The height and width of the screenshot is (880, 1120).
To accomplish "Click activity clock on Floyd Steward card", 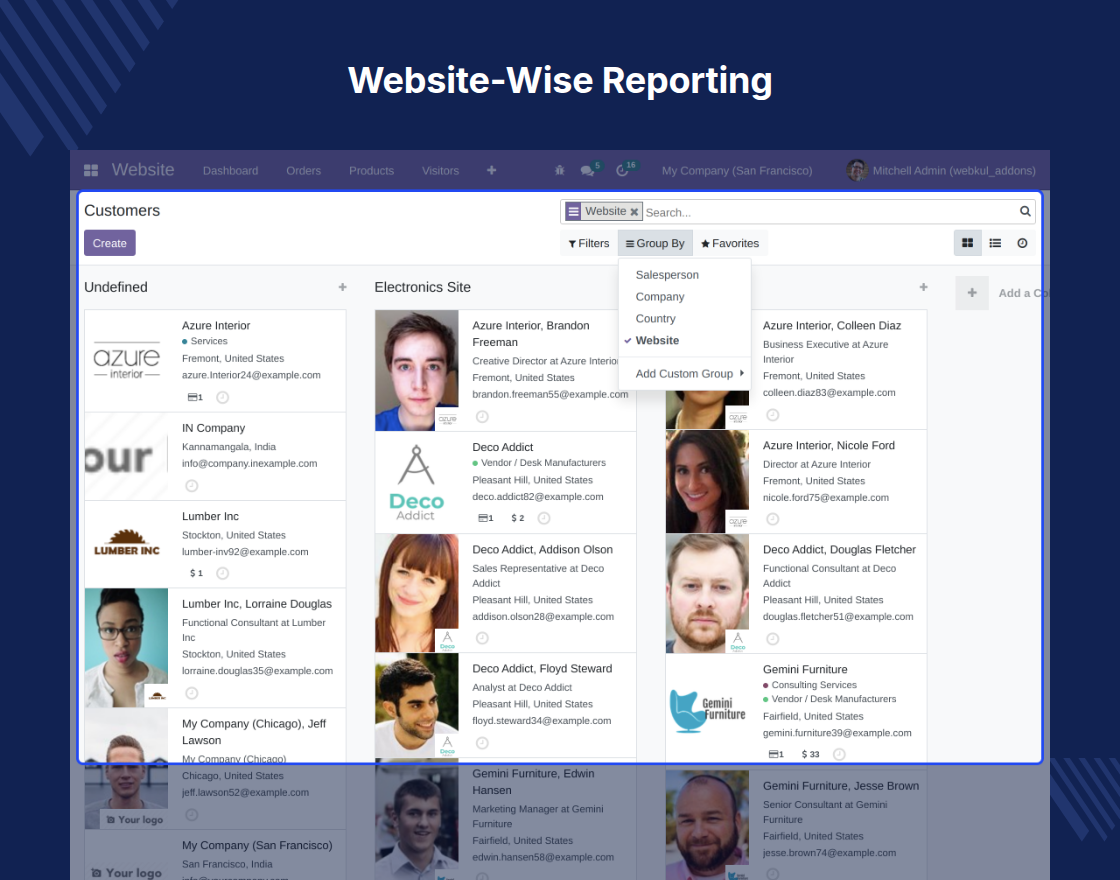I will 482,743.
